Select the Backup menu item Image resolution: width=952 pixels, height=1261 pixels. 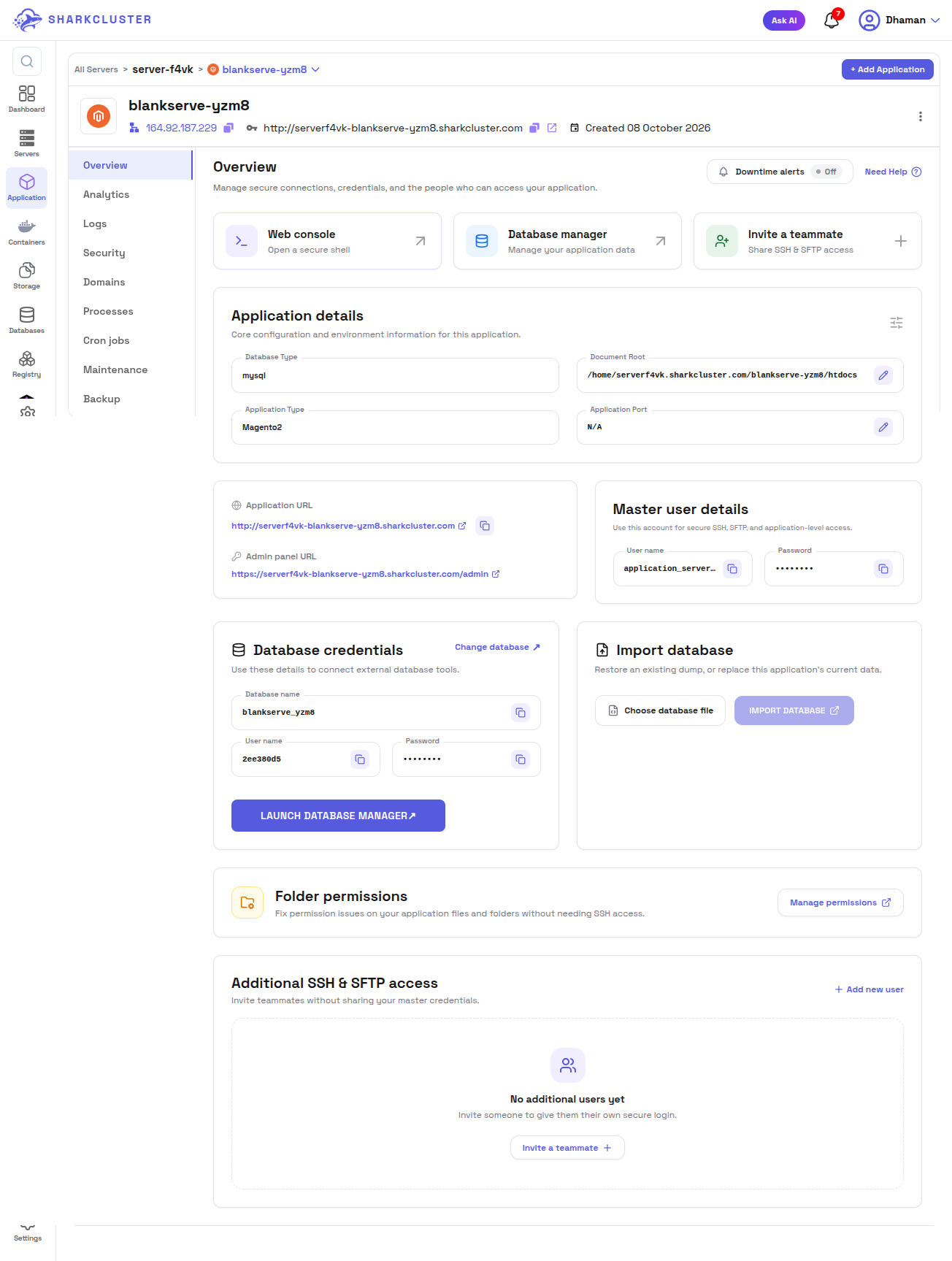(x=131, y=399)
